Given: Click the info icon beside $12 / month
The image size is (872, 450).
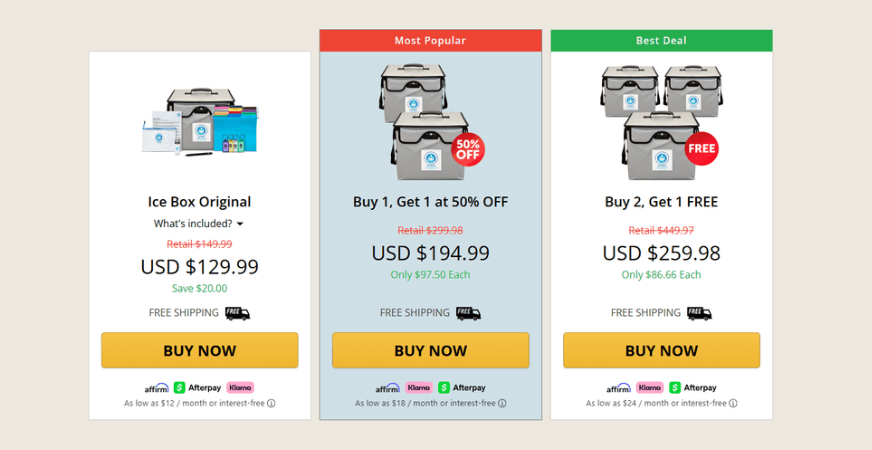Looking at the screenshot, I should (271, 404).
